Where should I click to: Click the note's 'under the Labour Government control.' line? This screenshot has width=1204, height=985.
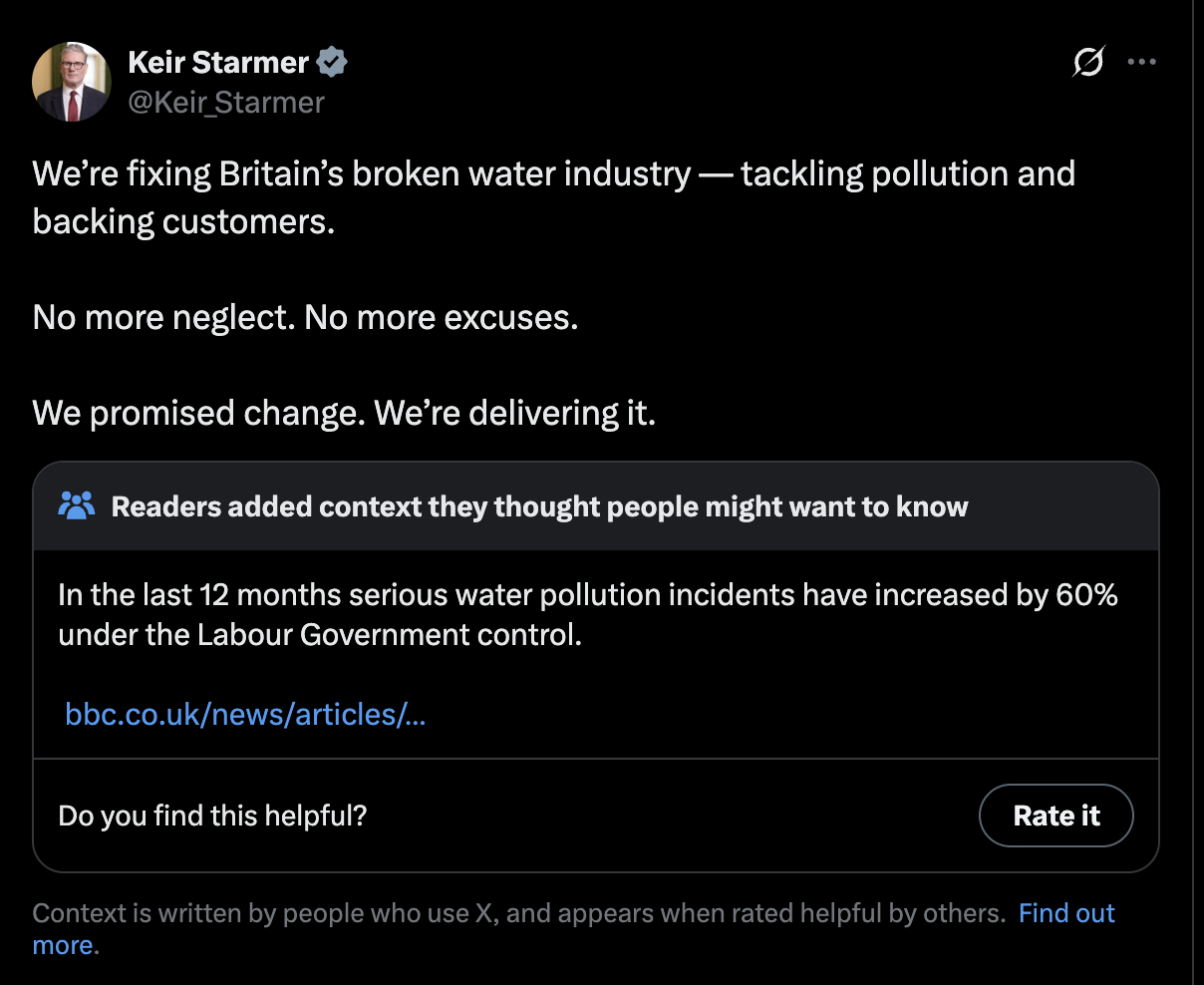coord(320,634)
